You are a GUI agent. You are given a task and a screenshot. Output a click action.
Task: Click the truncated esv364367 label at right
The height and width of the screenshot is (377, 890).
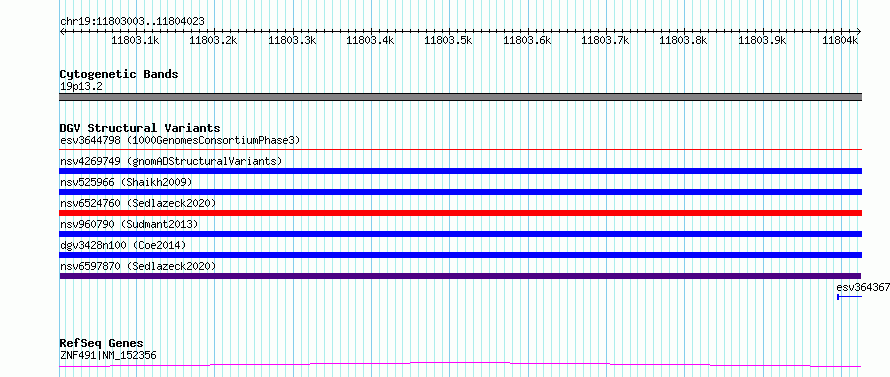(x=863, y=287)
